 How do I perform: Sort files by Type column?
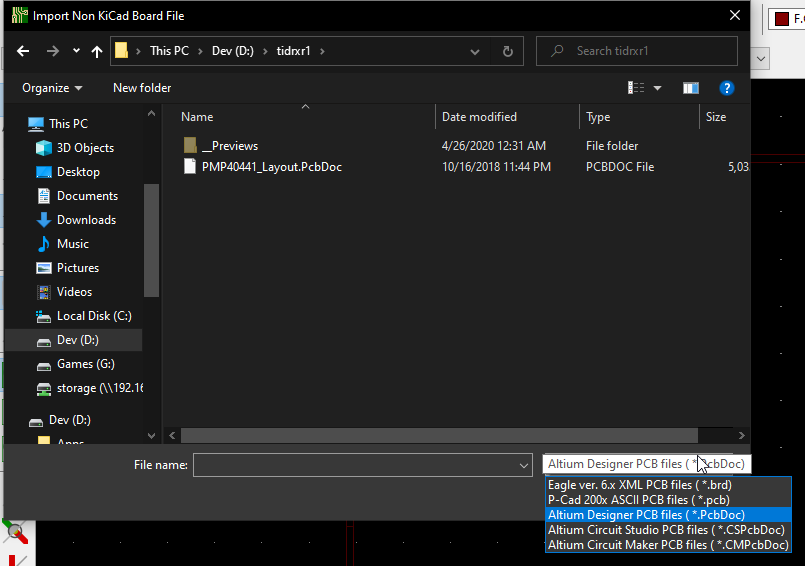[x=598, y=117]
